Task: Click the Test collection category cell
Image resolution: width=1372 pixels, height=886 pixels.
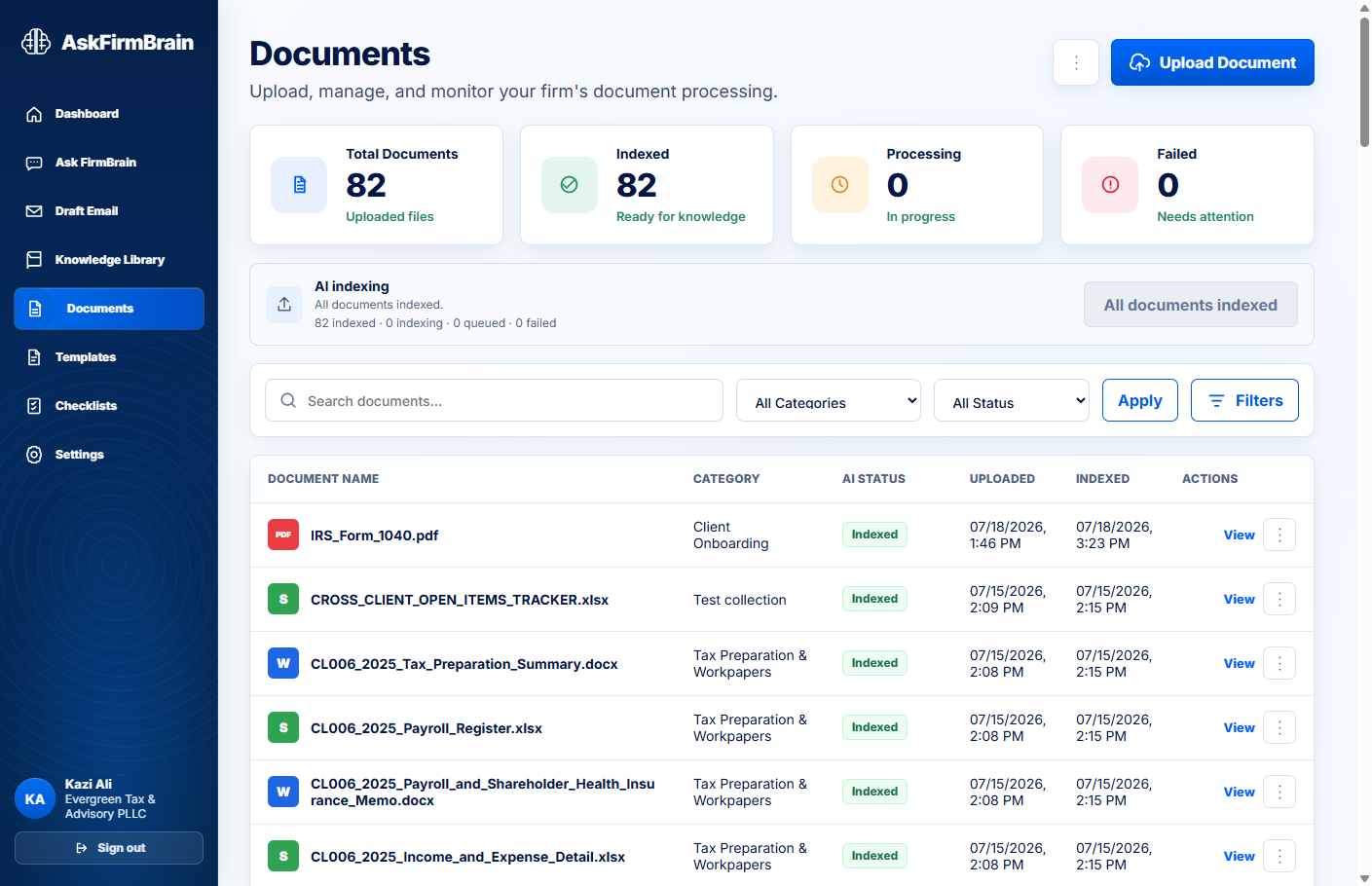Action: coord(740,600)
